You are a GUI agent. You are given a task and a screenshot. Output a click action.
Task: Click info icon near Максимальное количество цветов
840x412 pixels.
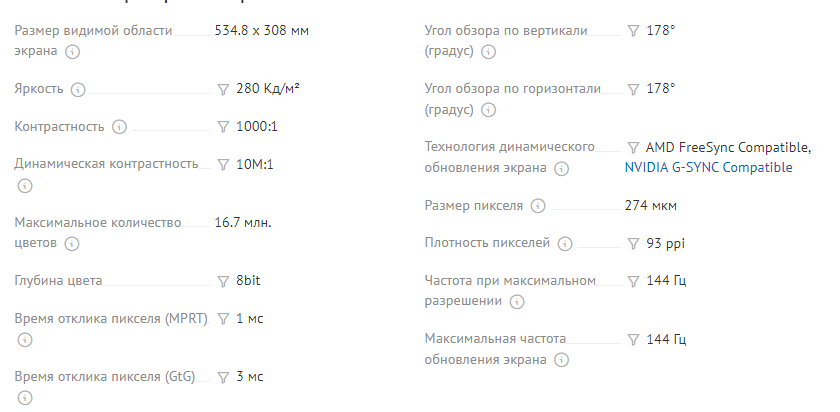click(x=71, y=243)
